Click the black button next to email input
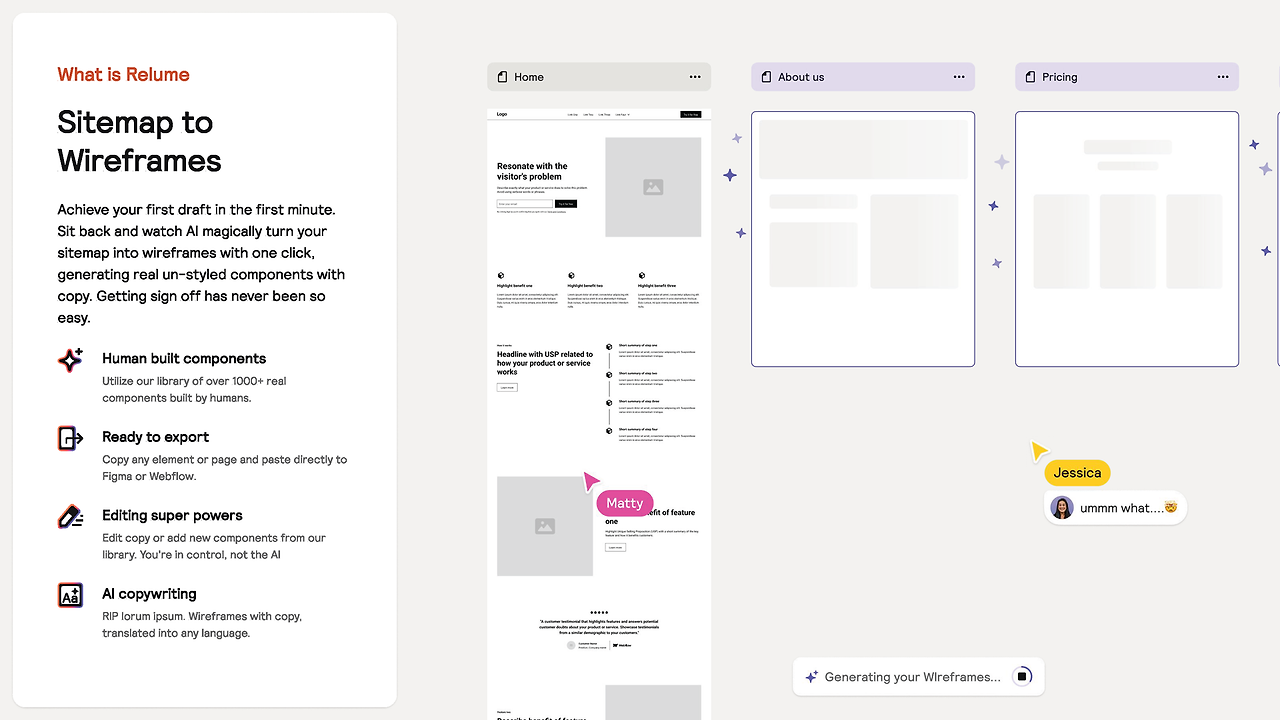This screenshot has width=1280, height=720. click(x=566, y=204)
